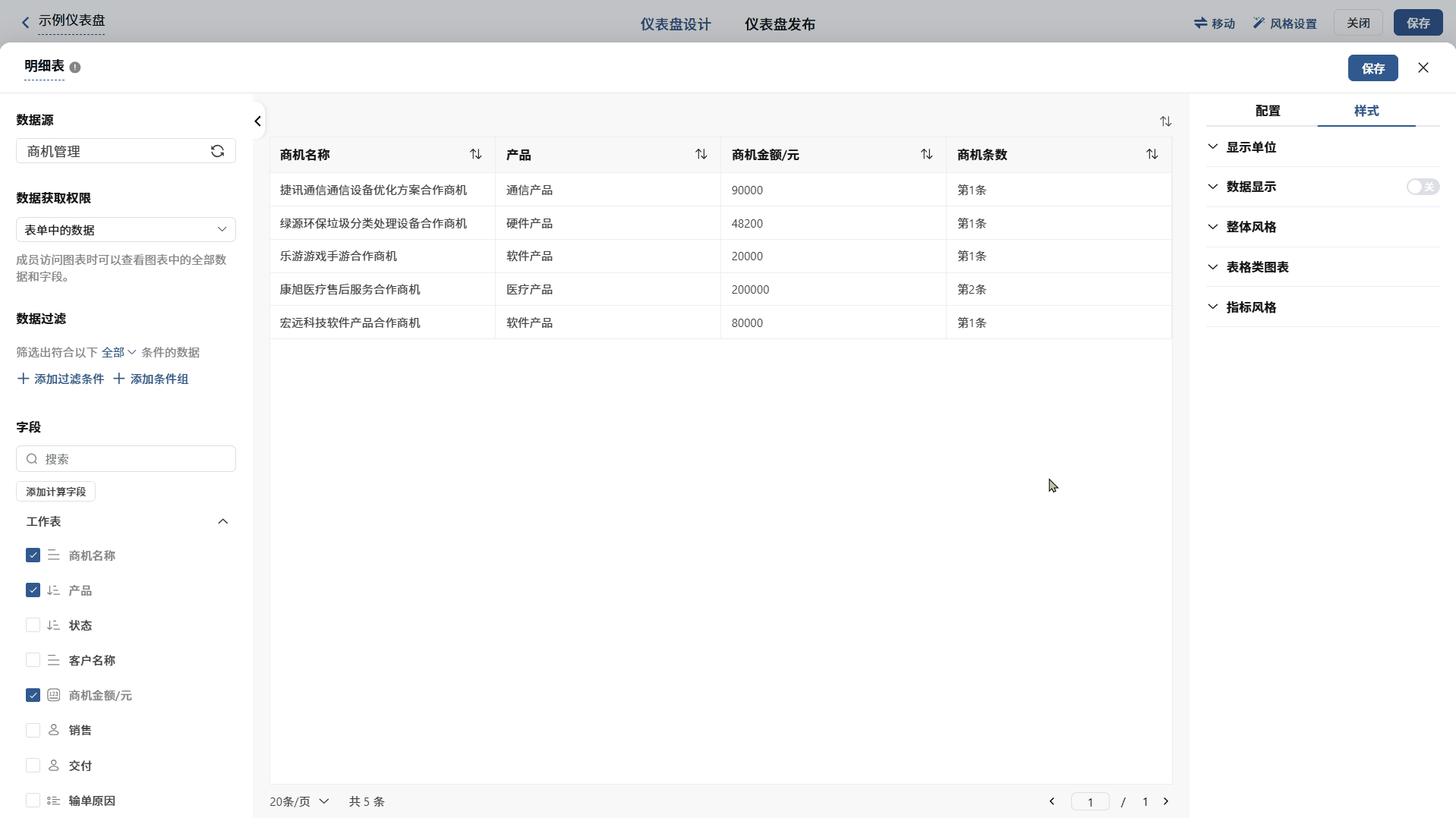Switch to the 样式 tab

1366,111
